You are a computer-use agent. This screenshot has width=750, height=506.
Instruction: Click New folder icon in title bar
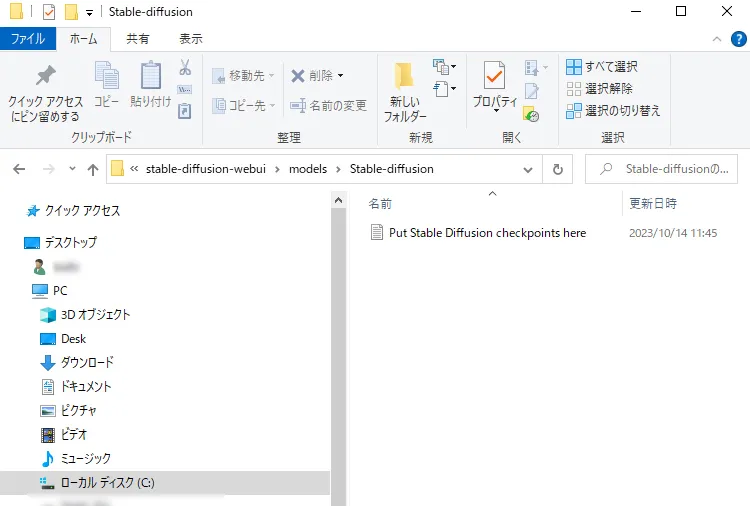tap(71, 11)
